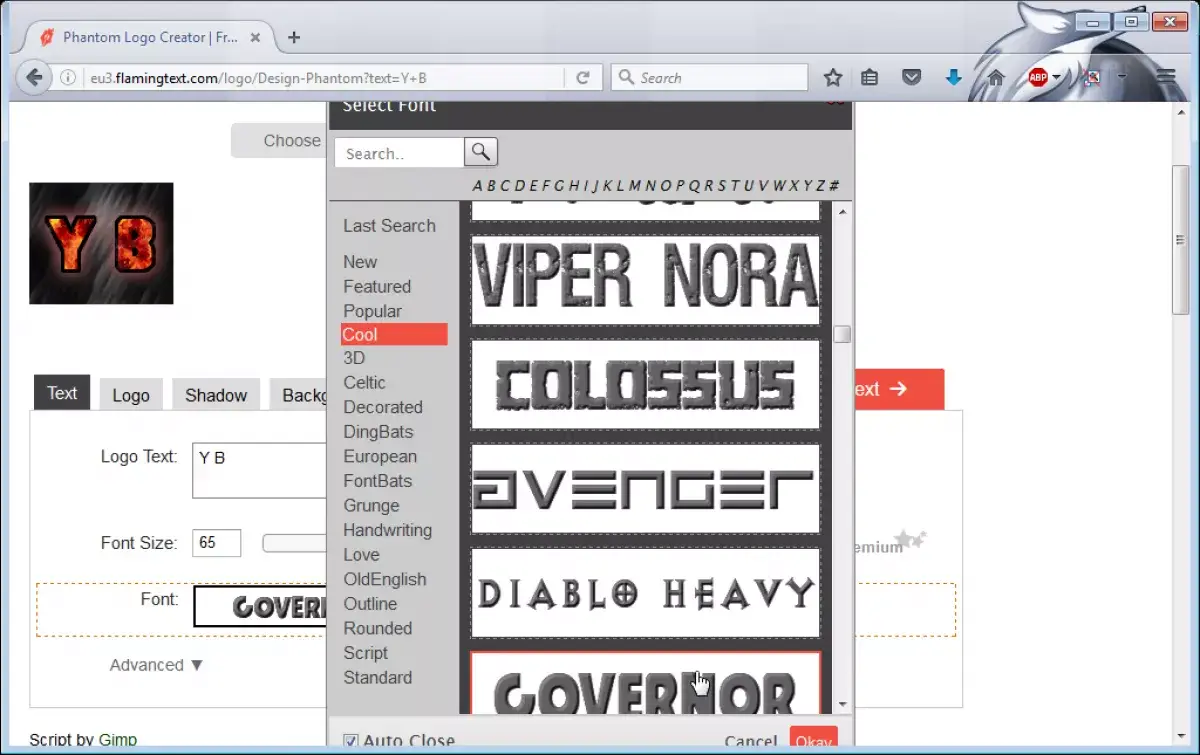This screenshot has width=1200, height=755.
Task: Pick the Governor font preview in the list
Action: click(646, 683)
